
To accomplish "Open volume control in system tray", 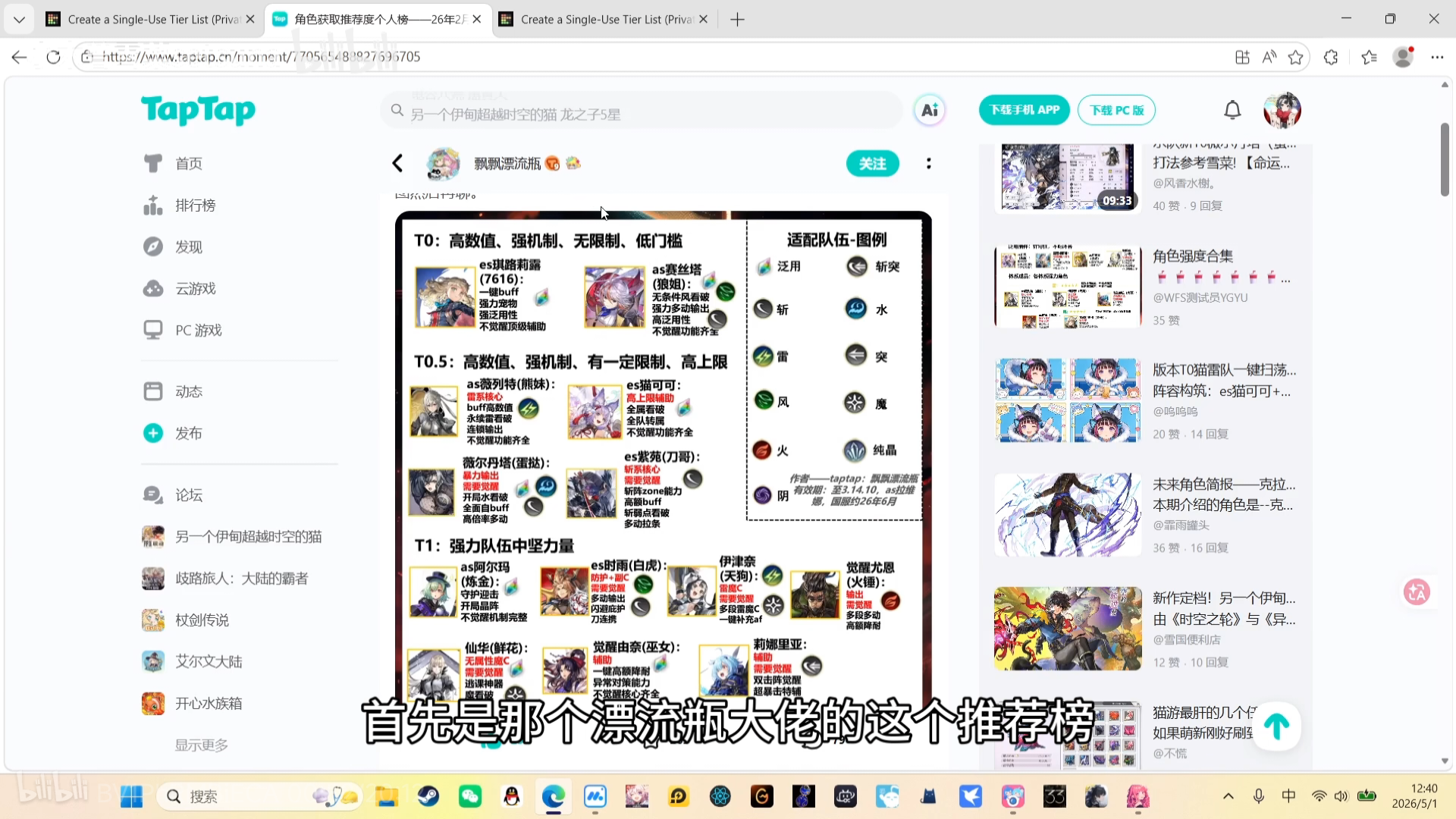I will pos(1341,796).
